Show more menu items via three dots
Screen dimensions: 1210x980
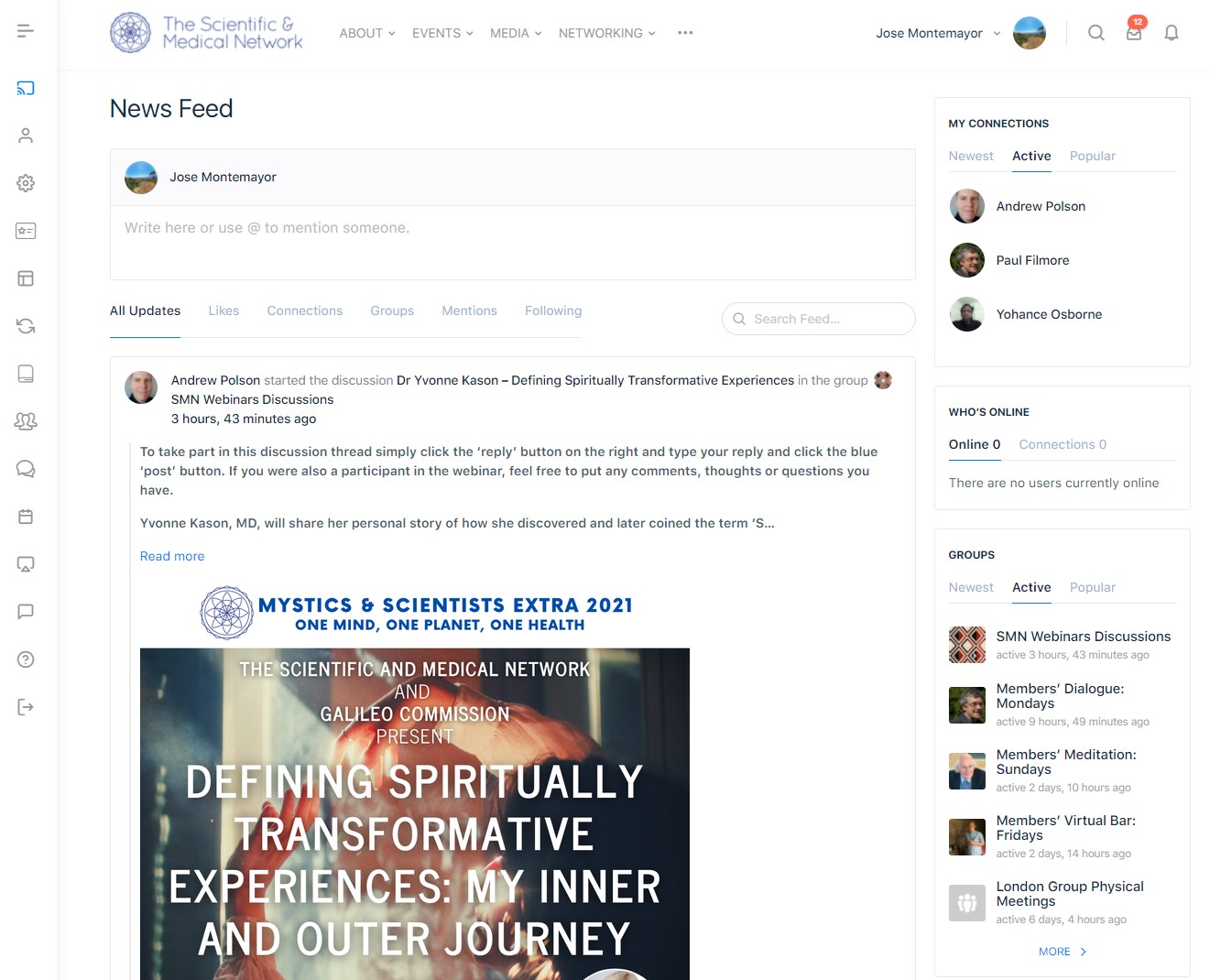685,33
